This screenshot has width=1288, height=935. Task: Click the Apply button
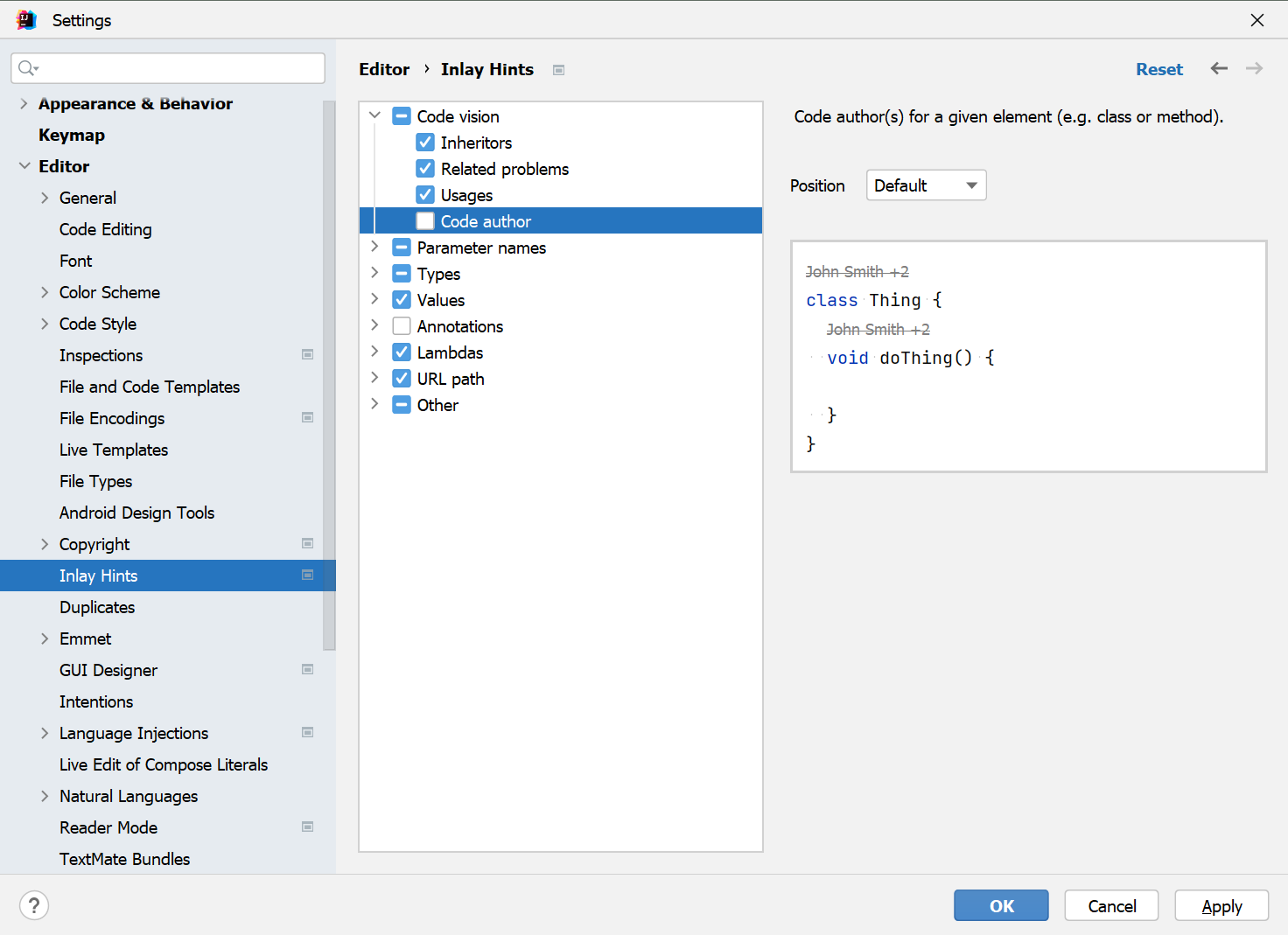click(1221, 905)
